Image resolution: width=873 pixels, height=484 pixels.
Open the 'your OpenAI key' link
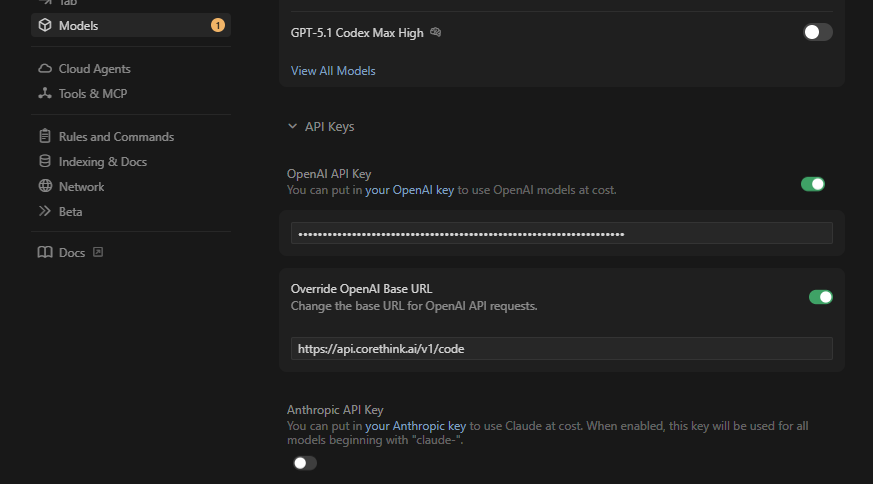click(409, 190)
